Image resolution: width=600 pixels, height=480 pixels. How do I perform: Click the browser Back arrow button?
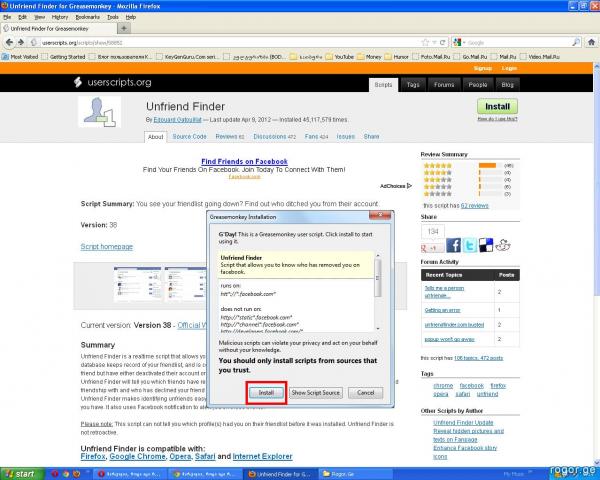[x=9, y=42]
